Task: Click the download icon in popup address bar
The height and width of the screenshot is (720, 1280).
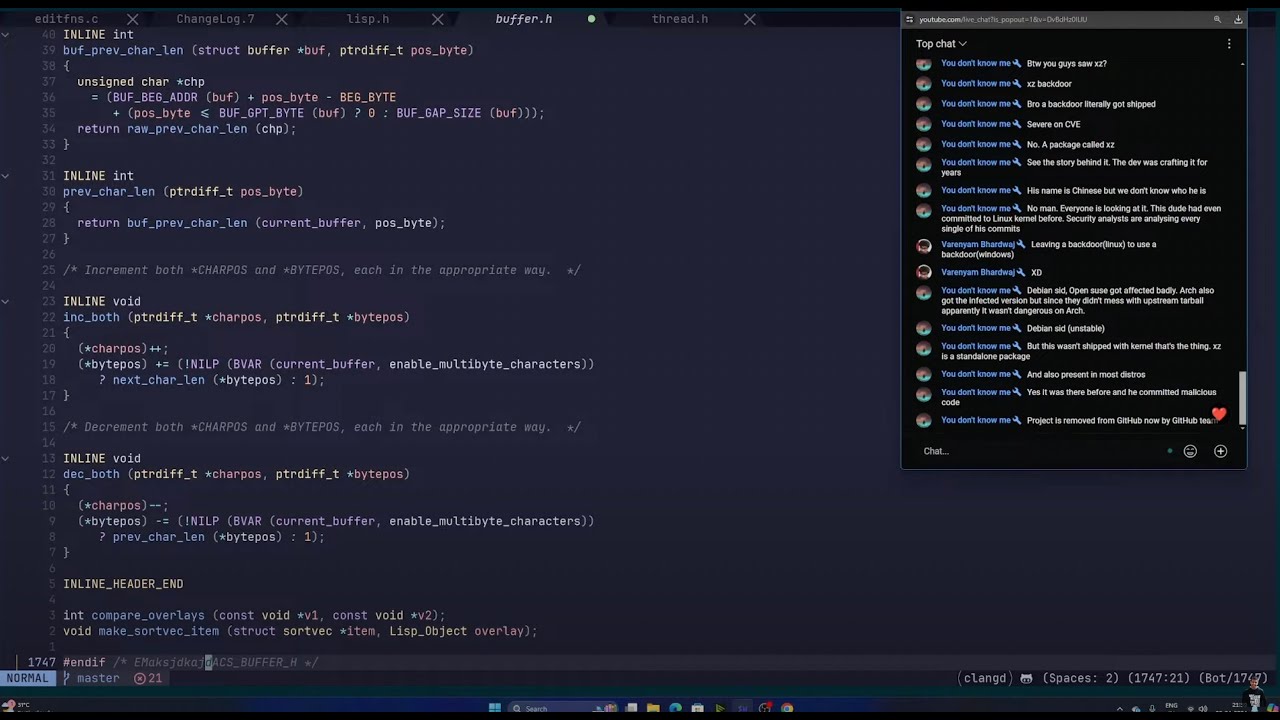Action: pyautogui.click(x=1238, y=19)
